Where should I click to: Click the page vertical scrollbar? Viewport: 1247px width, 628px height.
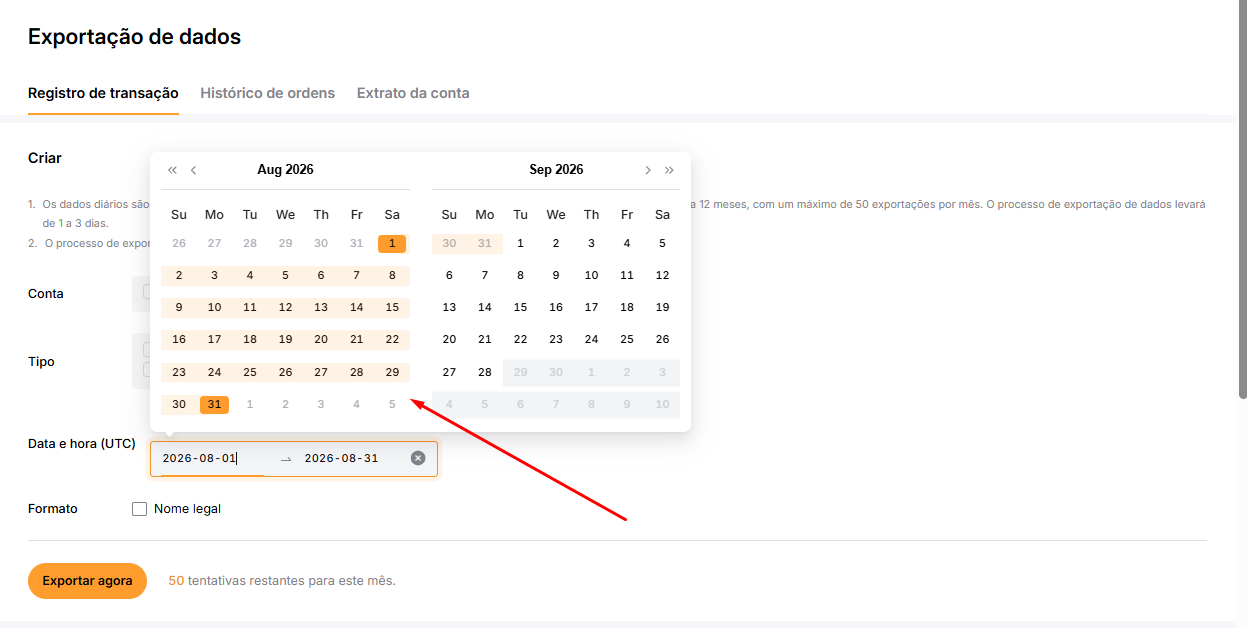(1242, 200)
